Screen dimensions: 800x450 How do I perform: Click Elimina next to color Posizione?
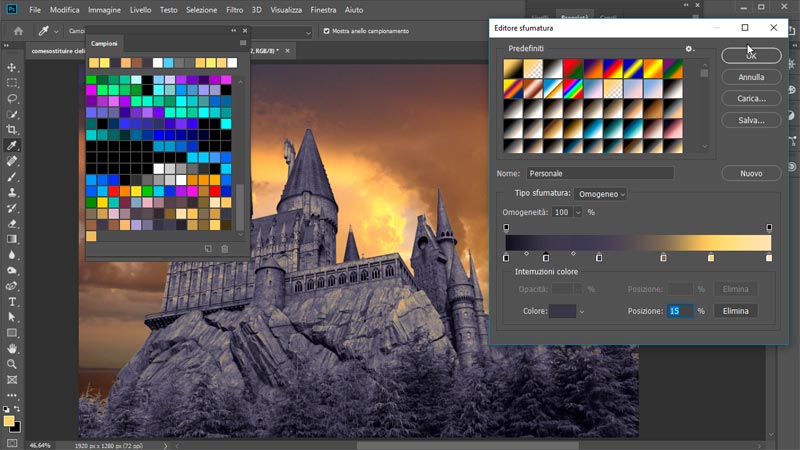coord(735,311)
